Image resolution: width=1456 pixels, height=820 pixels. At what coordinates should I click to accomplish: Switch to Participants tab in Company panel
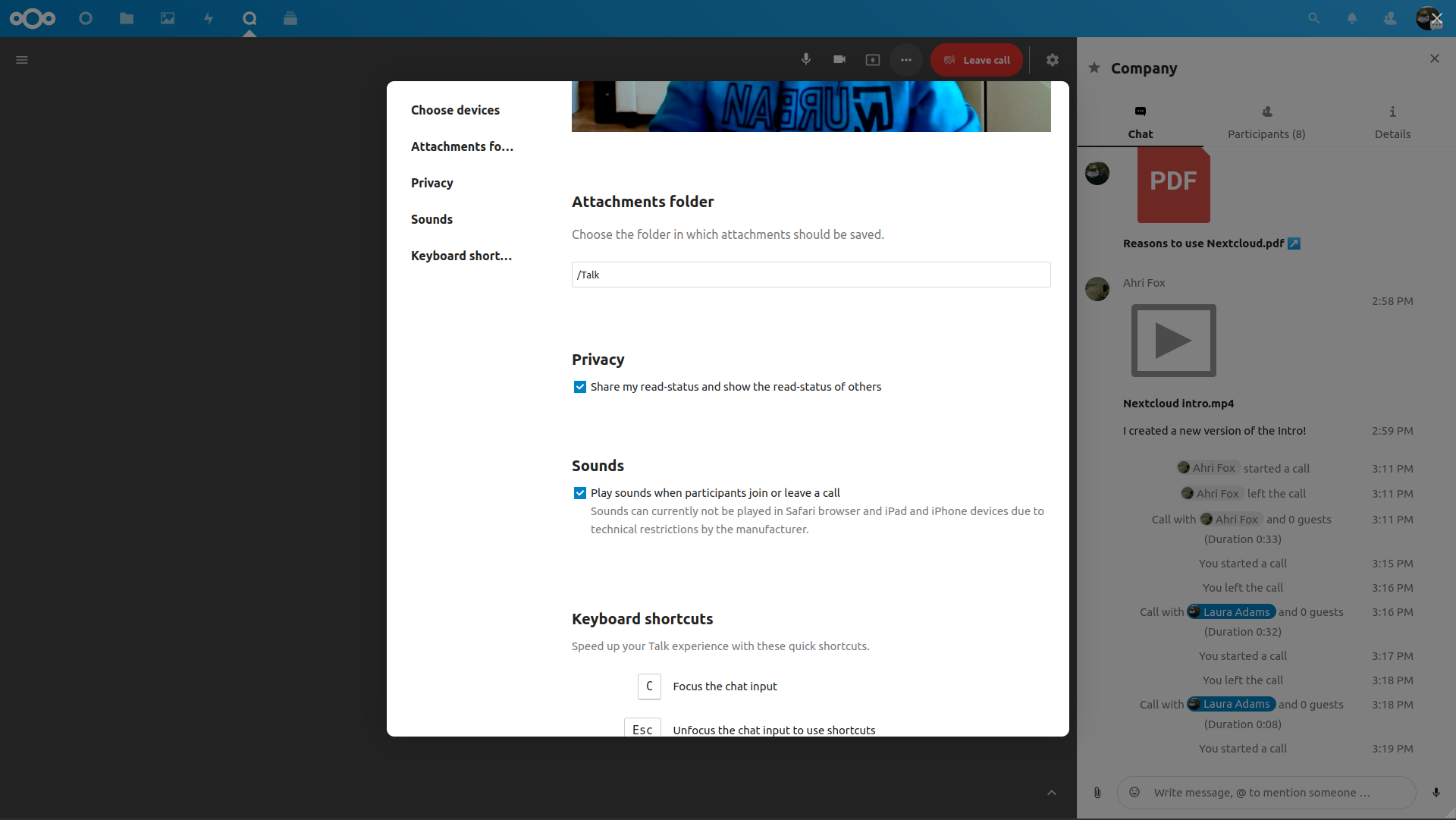coord(1266,120)
